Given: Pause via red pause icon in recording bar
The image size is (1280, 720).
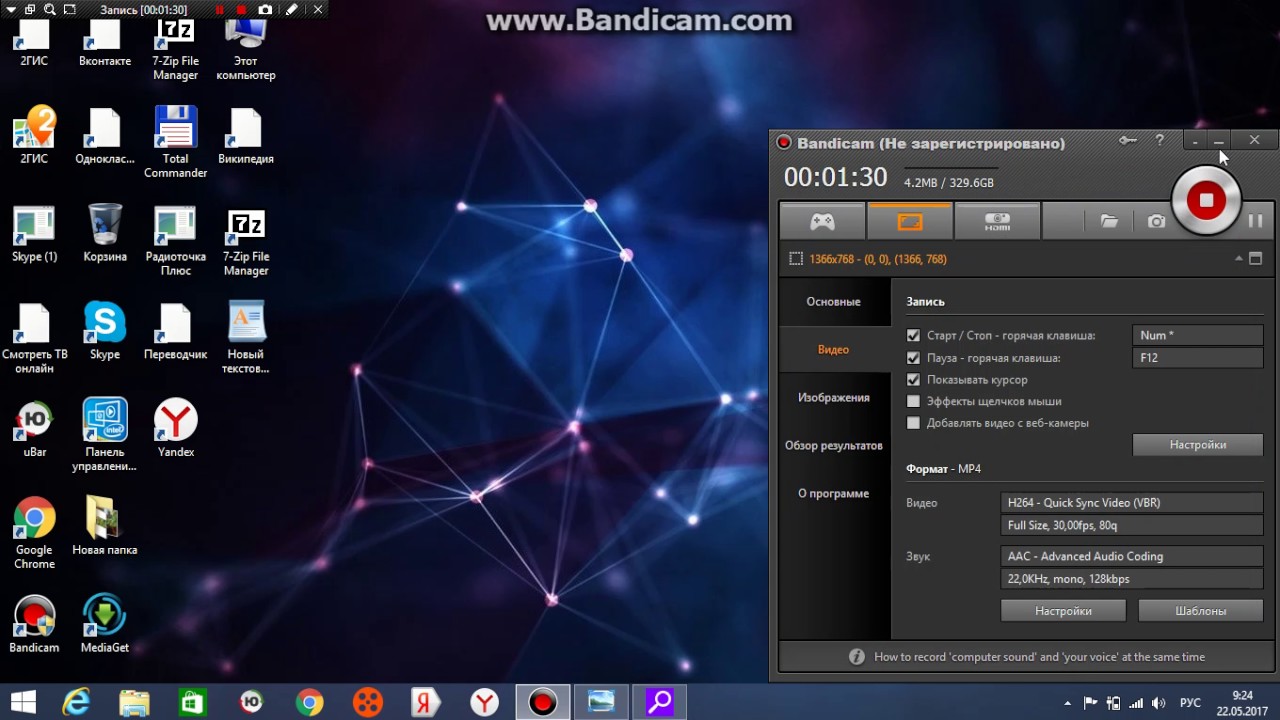Looking at the screenshot, I should click(220, 10).
